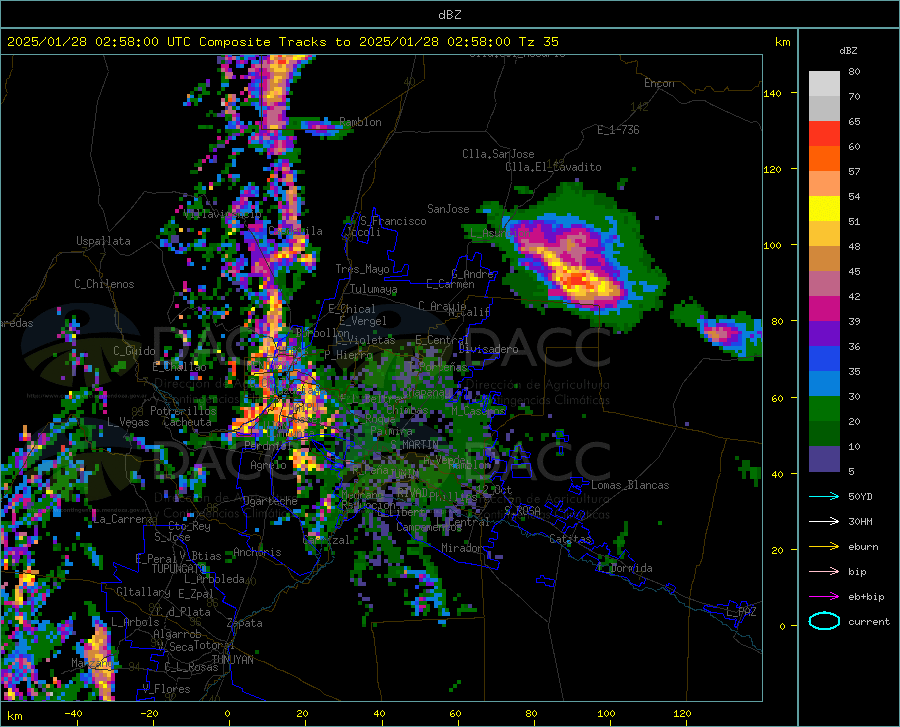
Task: Click the 'Catitas' map label
Action: click(570, 539)
